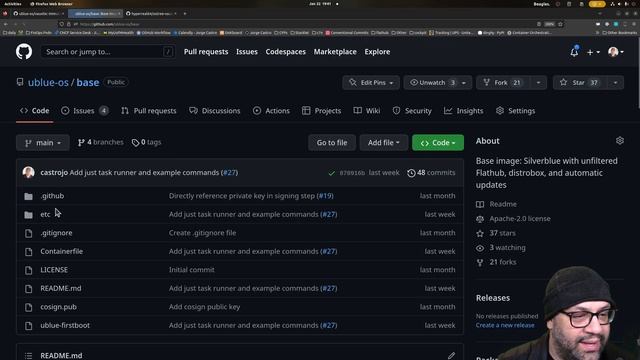Image resolution: width=640 pixels, height=360 pixels.
Task: Go to Pull requests in top navigation
Action: [x=206, y=52]
